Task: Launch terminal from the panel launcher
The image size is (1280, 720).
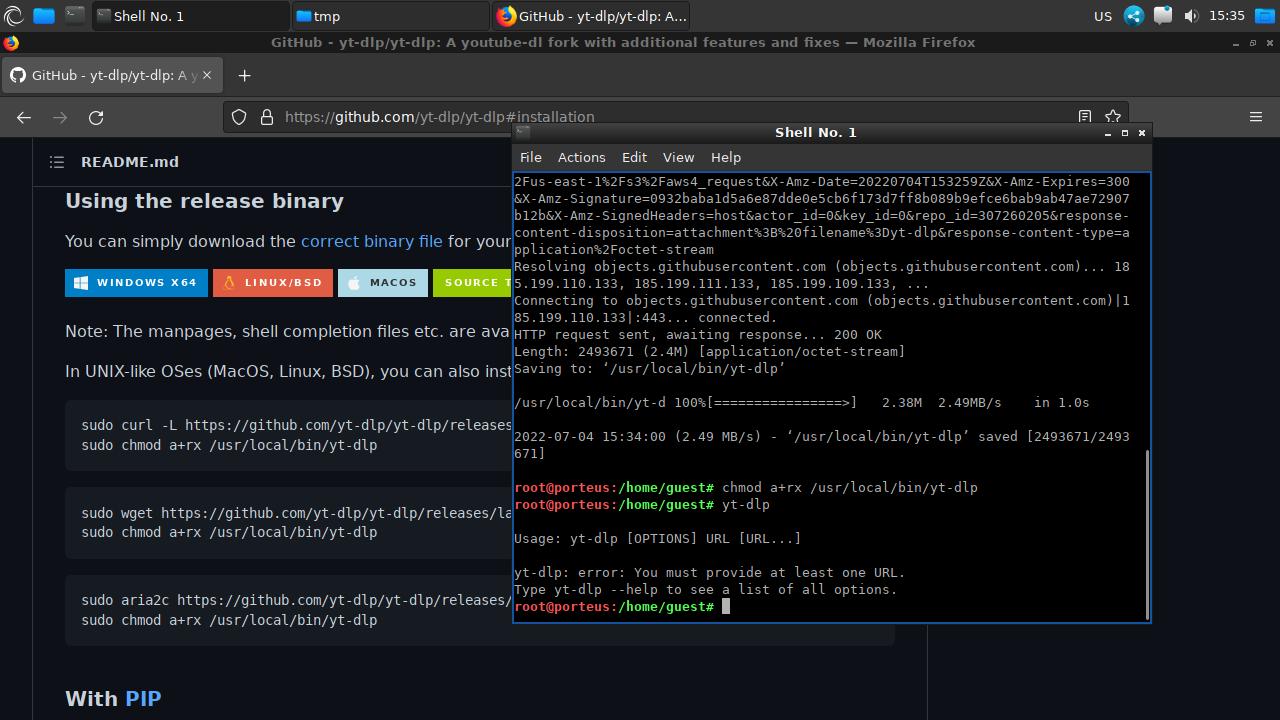Action: tap(75, 15)
